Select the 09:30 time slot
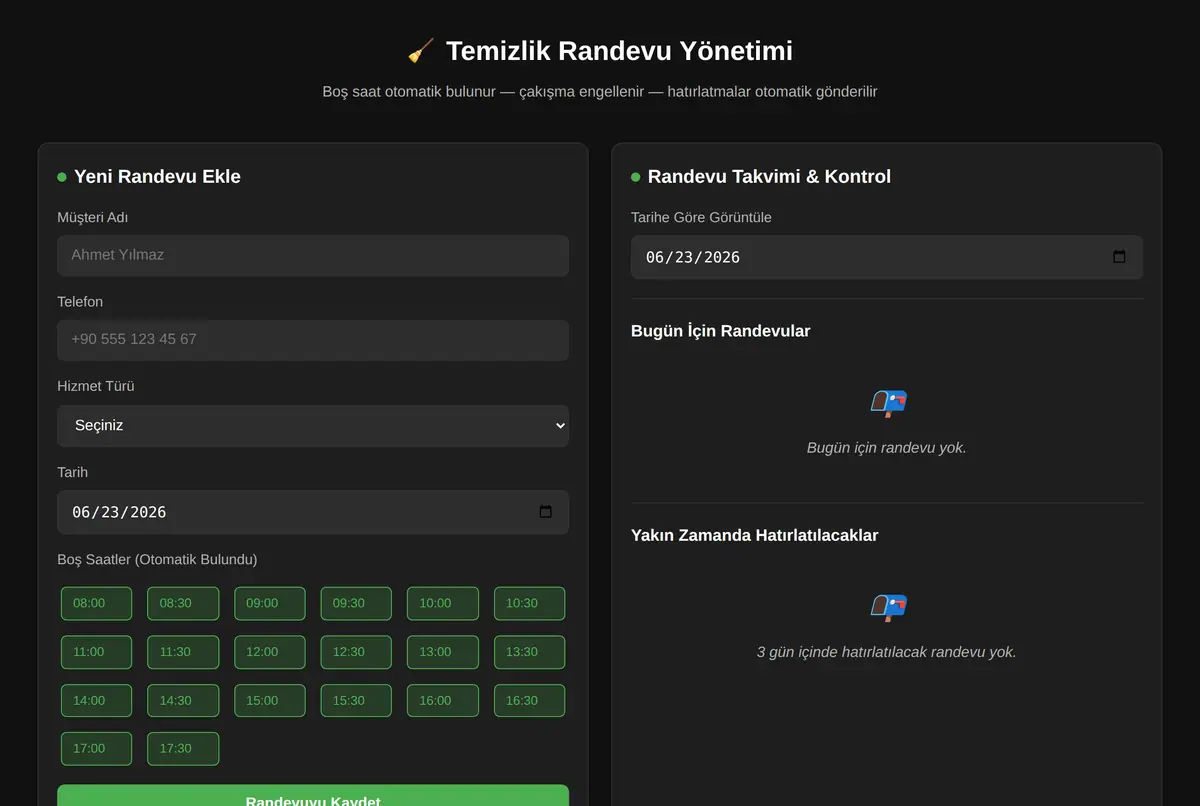This screenshot has height=806, width=1200. pos(356,603)
